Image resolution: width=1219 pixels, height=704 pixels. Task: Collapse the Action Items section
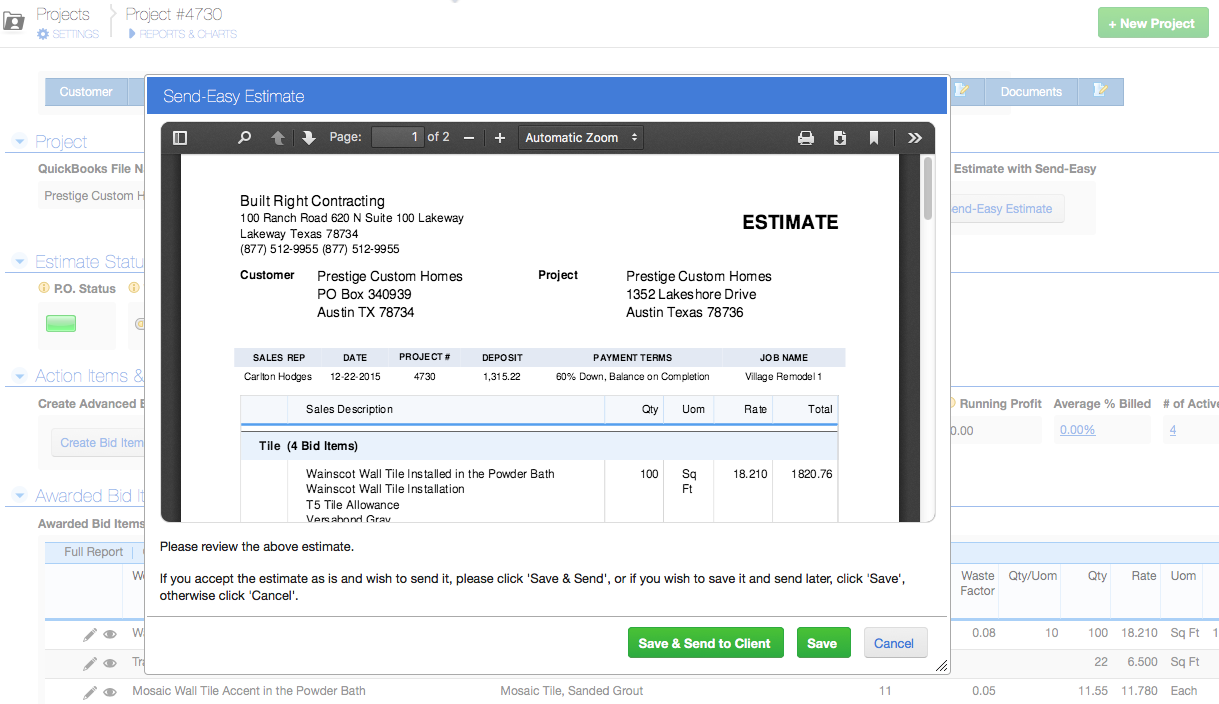pyautogui.click(x=19, y=376)
